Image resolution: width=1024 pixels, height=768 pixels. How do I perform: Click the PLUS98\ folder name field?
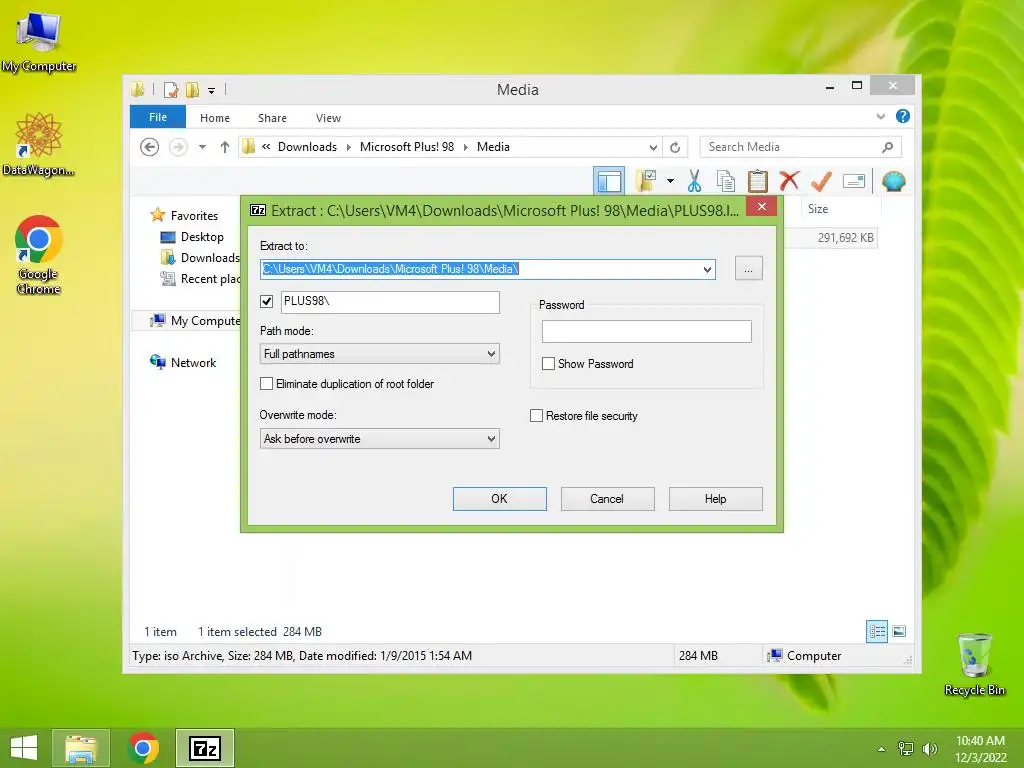click(x=391, y=302)
